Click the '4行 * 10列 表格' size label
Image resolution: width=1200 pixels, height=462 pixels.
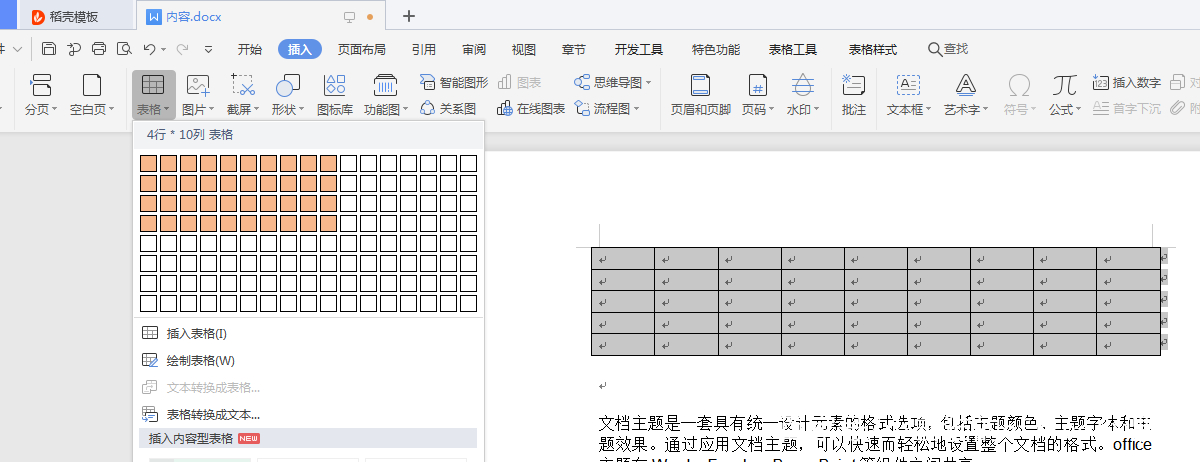pos(190,134)
